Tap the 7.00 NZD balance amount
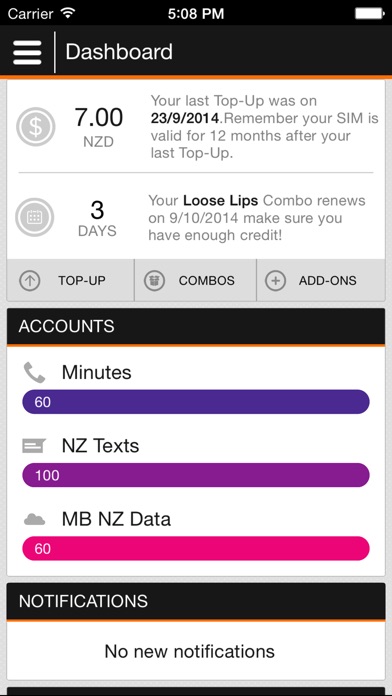 tap(99, 126)
